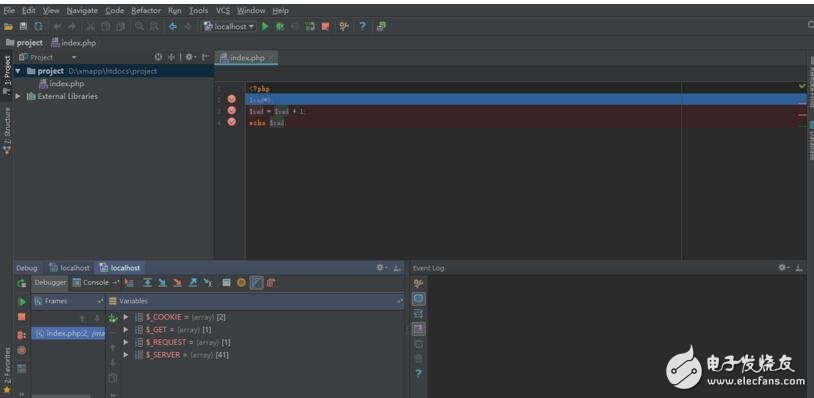814x398 pixels.
Task: Navigate back with the blue arrow icon
Action: click(x=173, y=26)
